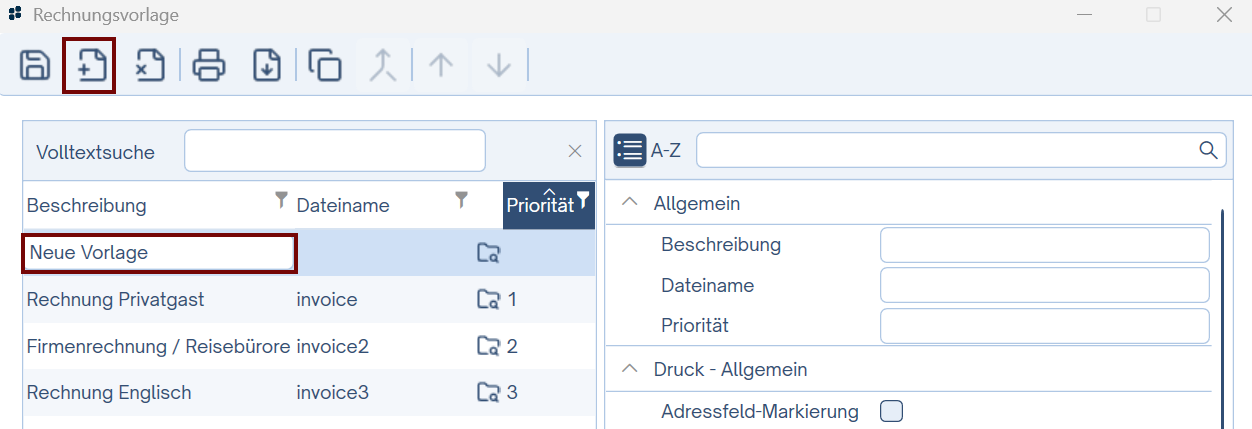The height and width of the screenshot is (429, 1252).
Task: Open file browser for invoice3 row
Action: pos(488,392)
